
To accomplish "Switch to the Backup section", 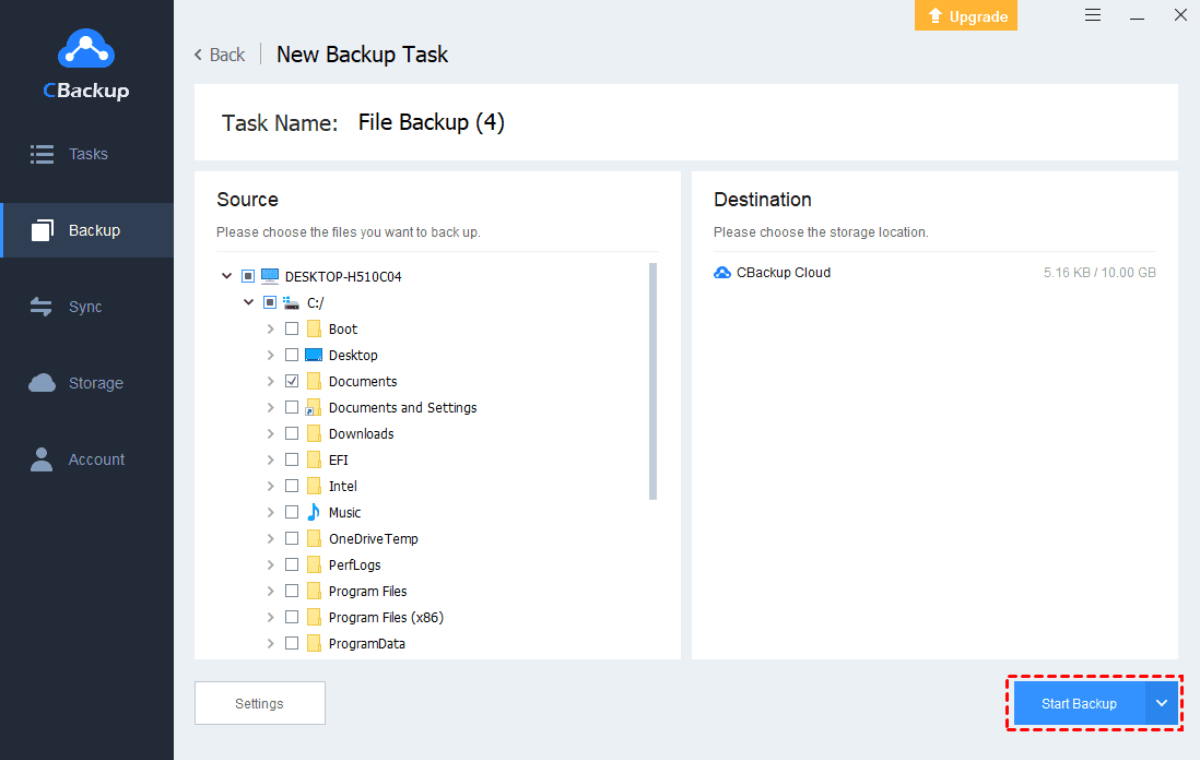I will 87,231.
